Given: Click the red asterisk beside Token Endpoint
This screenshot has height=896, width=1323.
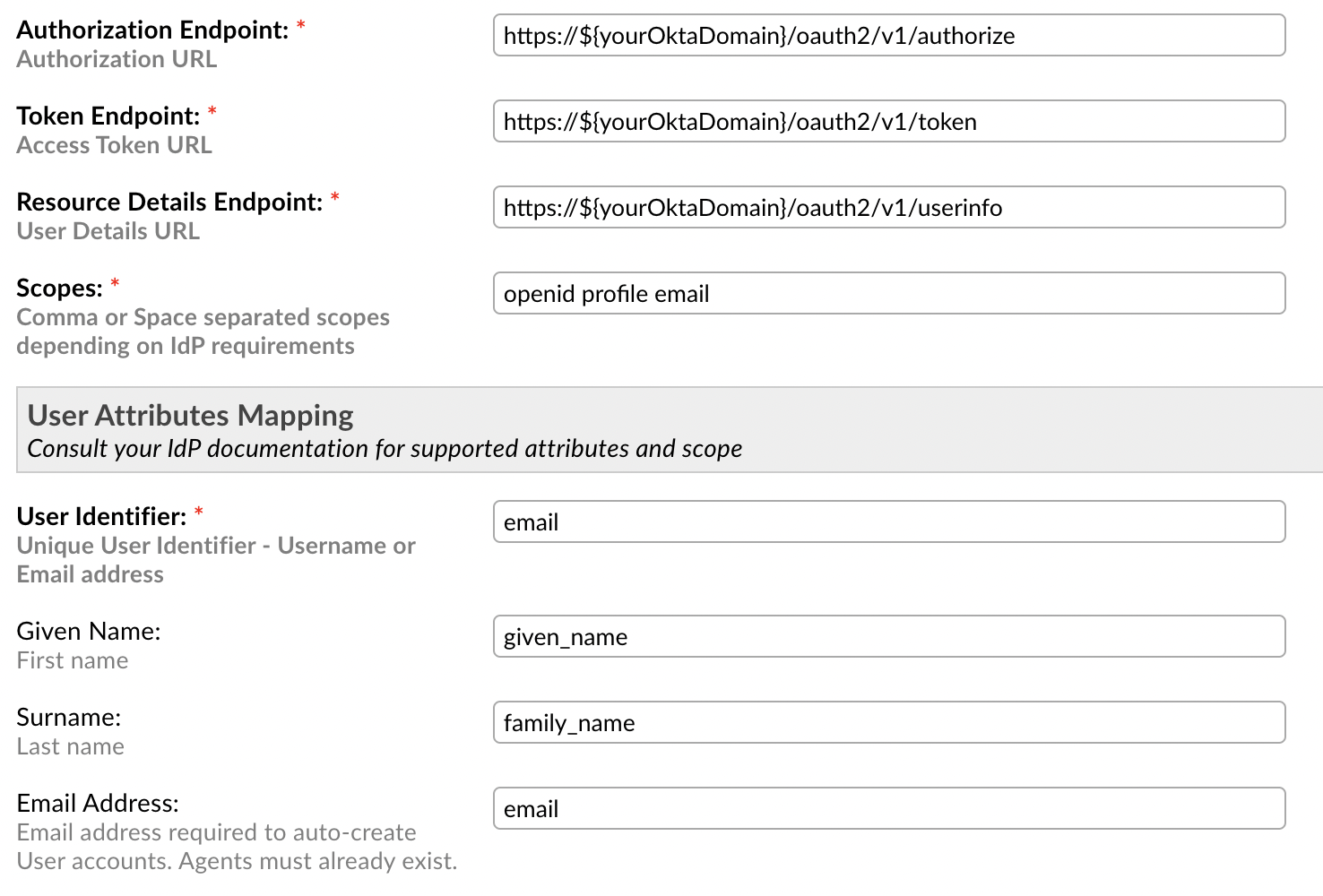Looking at the screenshot, I should click(212, 113).
